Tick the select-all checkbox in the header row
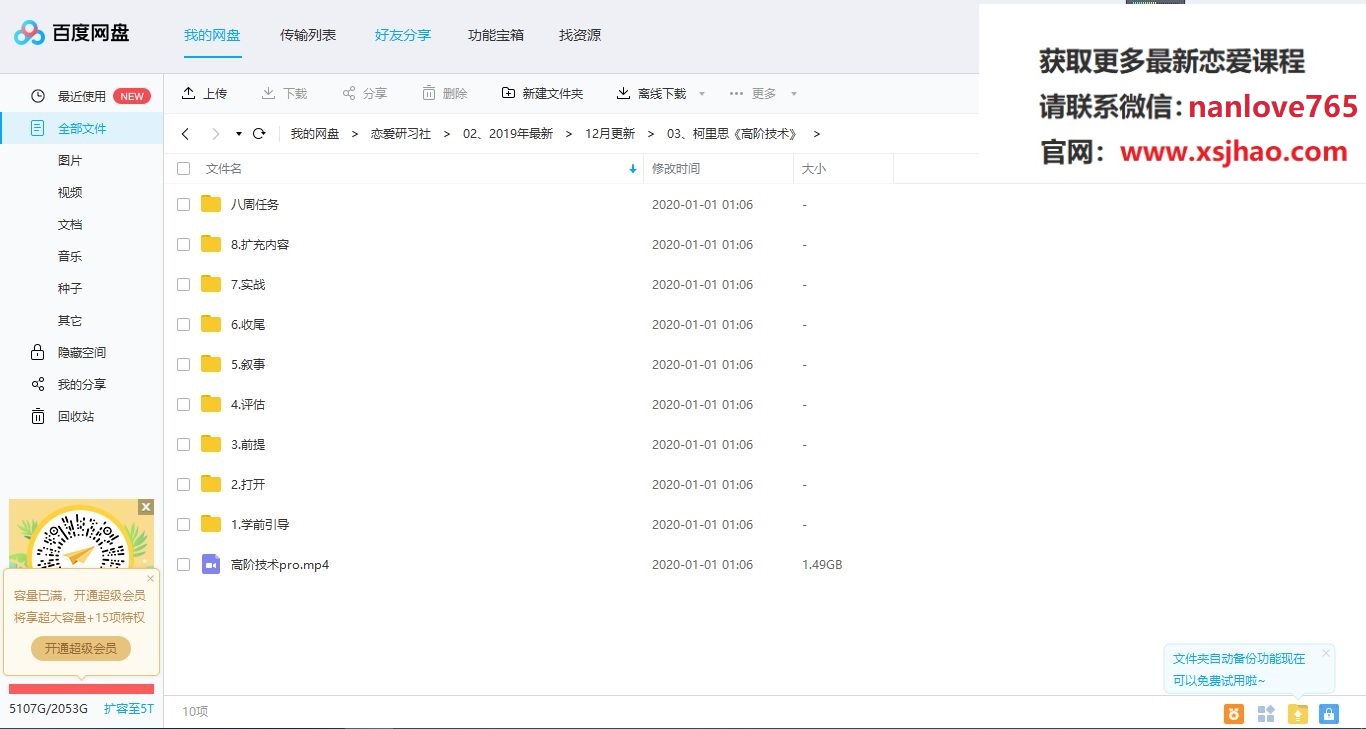The image size is (1366, 729). click(x=183, y=168)
